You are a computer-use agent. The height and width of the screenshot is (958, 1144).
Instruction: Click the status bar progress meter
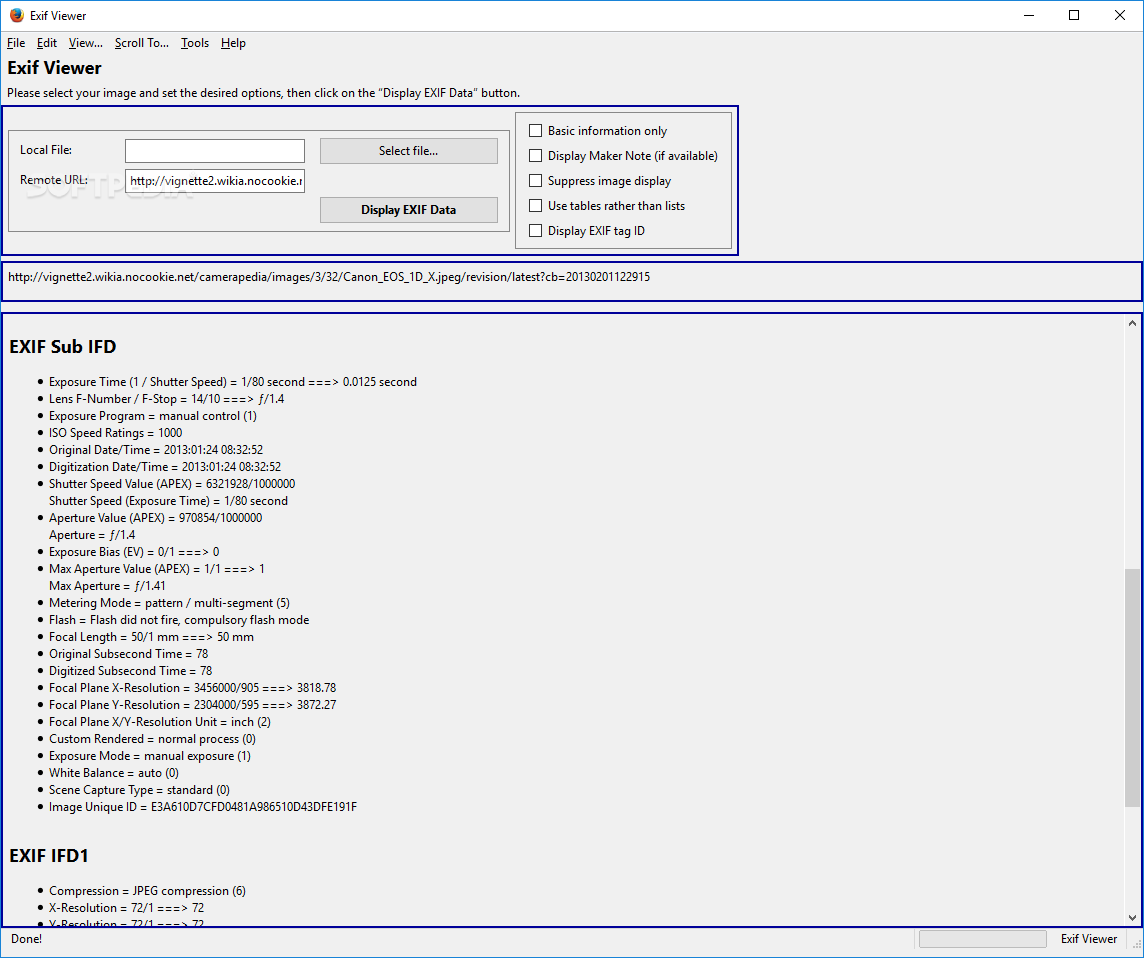(x=982, y=939)
